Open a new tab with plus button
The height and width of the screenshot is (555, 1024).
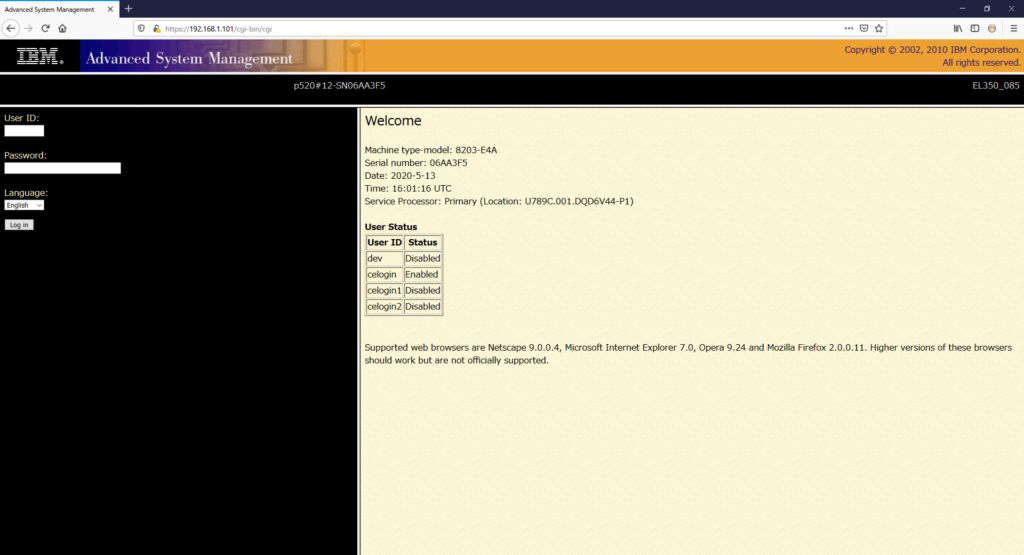(x=129, y=8)
